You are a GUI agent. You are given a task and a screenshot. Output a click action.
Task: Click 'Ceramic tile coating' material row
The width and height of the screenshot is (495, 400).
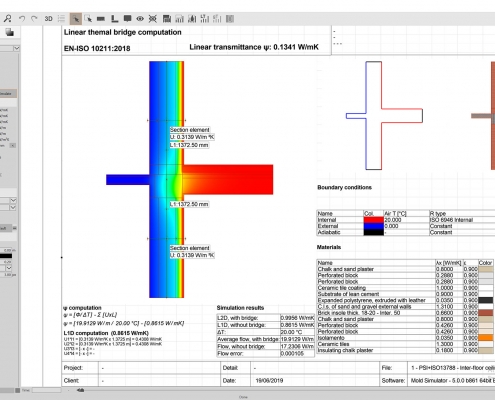(405, 288)
